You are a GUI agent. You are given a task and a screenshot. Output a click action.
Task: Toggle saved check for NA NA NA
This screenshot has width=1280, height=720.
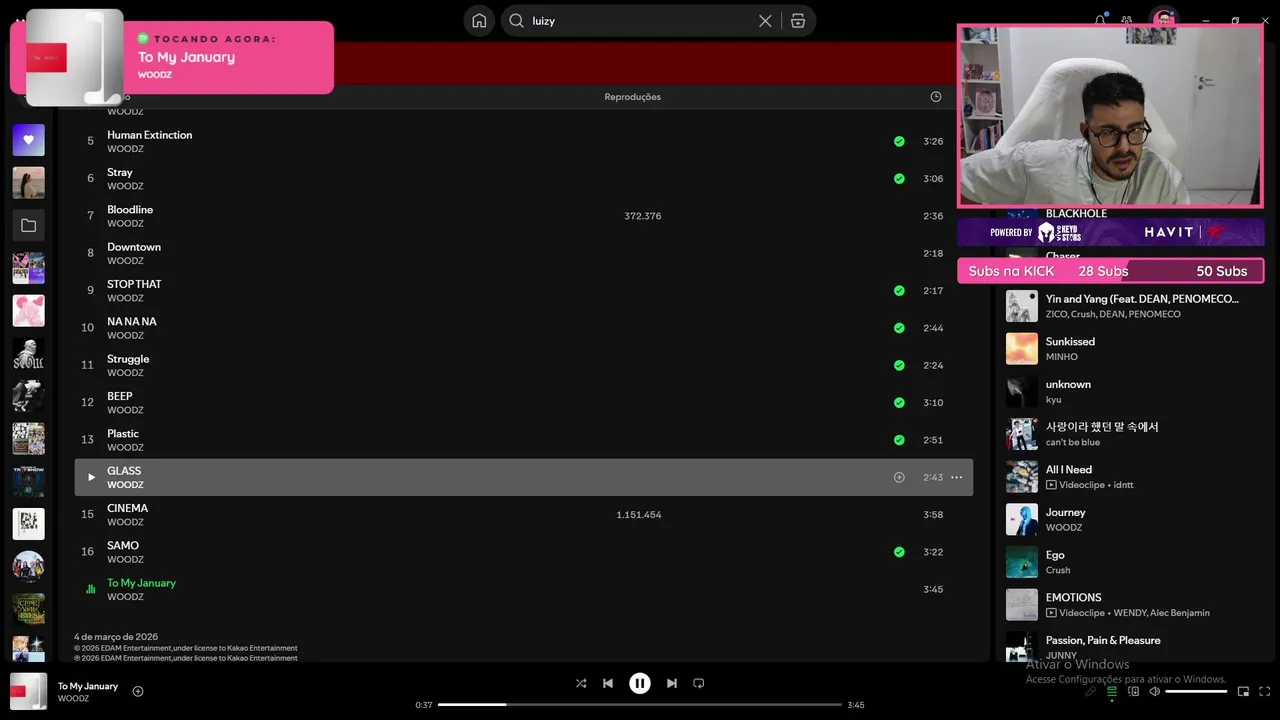899,328
